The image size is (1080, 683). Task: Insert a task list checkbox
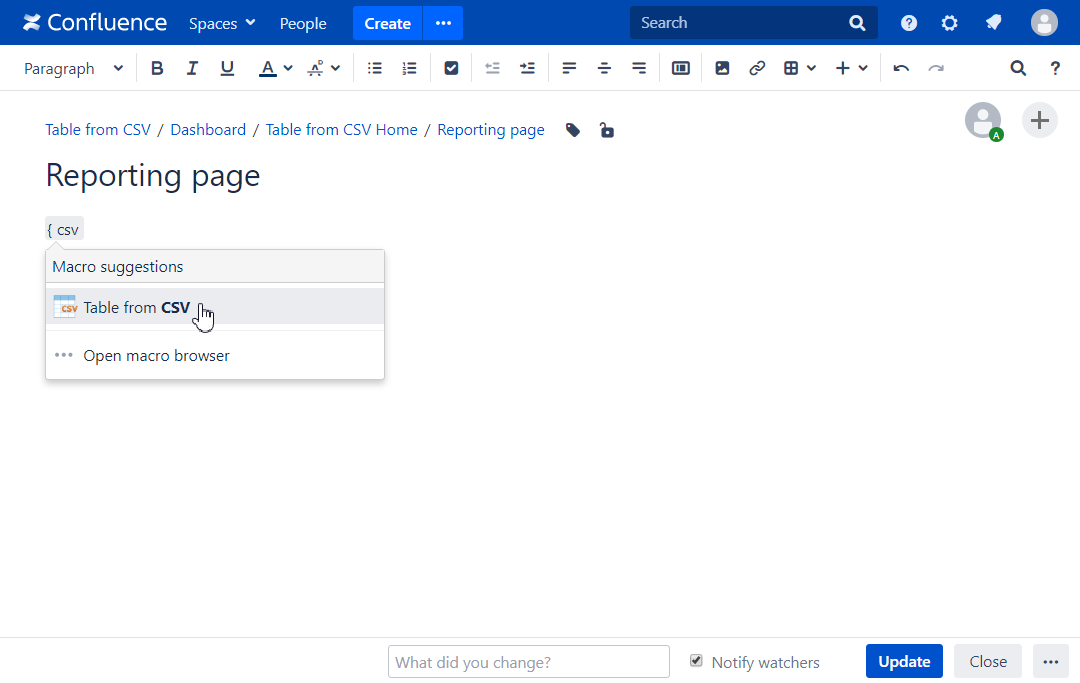coord(451,68)
